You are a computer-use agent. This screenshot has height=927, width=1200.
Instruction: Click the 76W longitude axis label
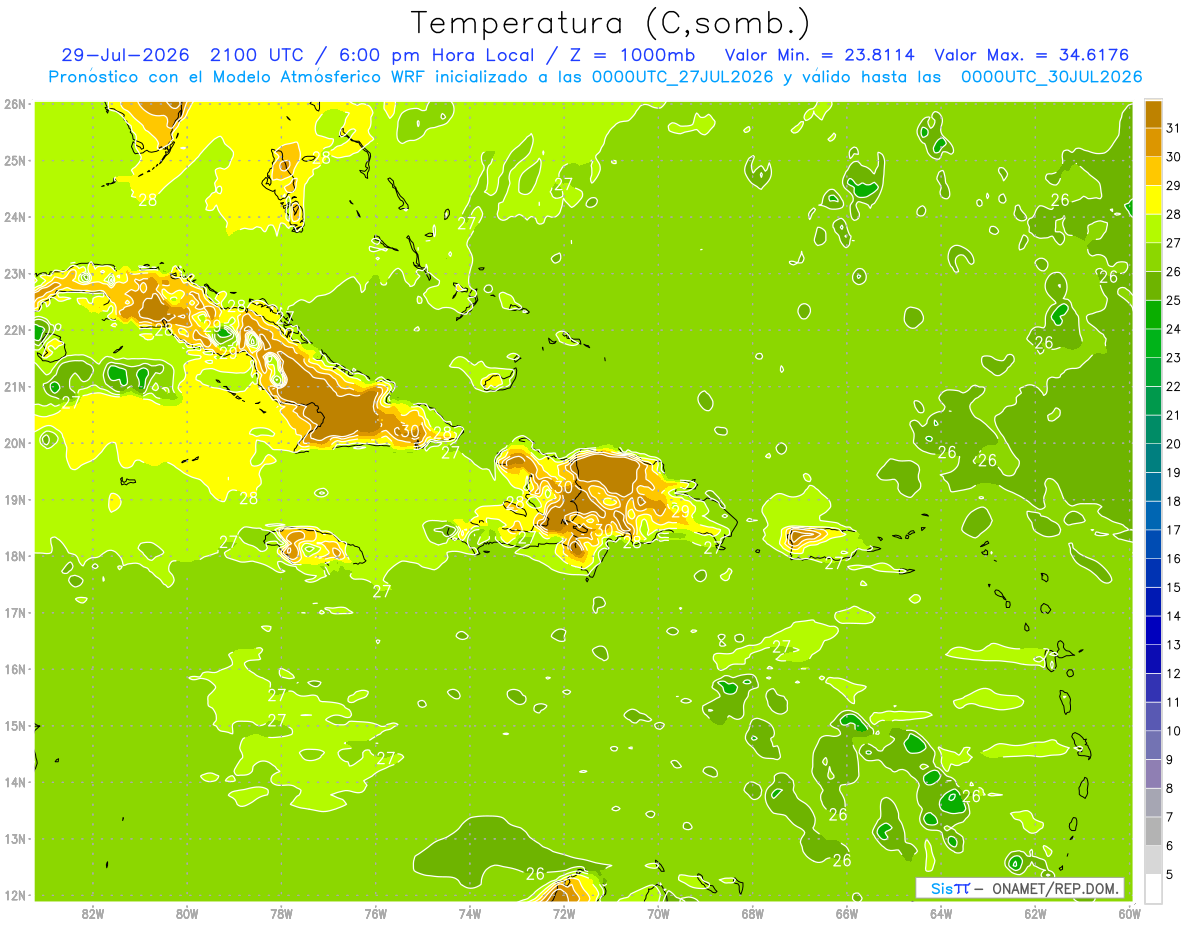click(375, 913)
